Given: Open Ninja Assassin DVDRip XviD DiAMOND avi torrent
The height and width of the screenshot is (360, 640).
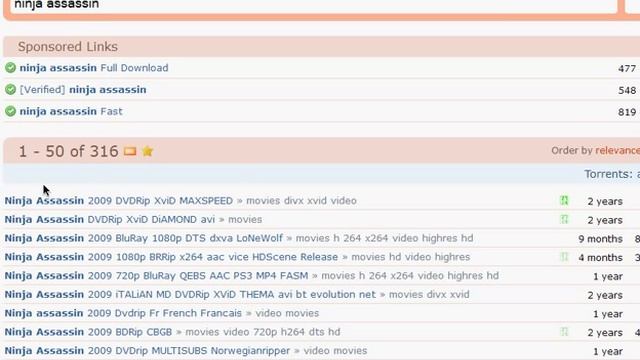Looking at the screenshot, I should [x=110, y=220].
